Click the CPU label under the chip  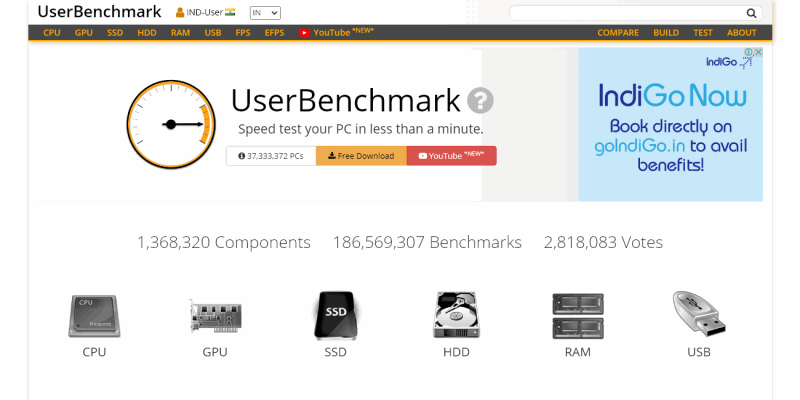point(94,352)
